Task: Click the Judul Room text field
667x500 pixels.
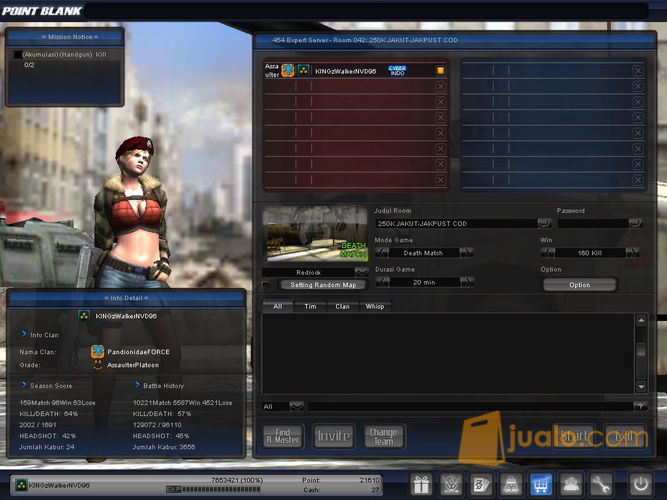Action: click(x=457, y=223)
